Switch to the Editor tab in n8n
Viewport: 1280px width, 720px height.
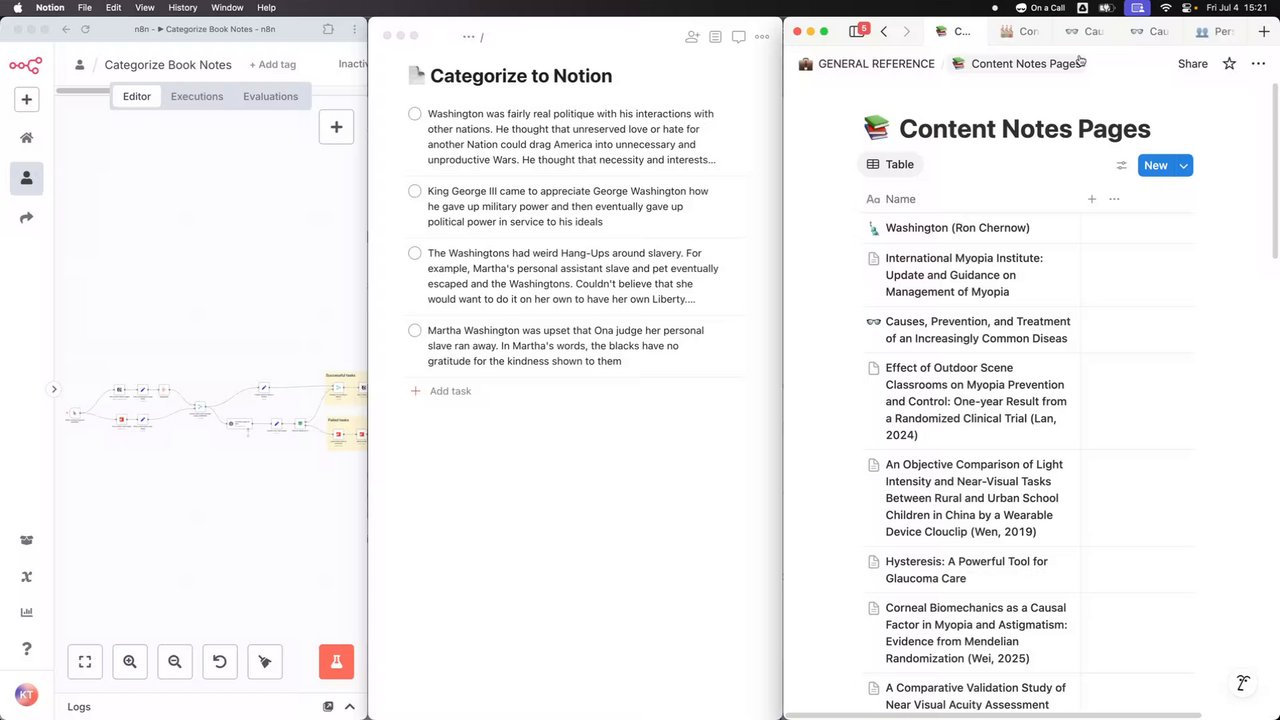click(x=137, y=96)
